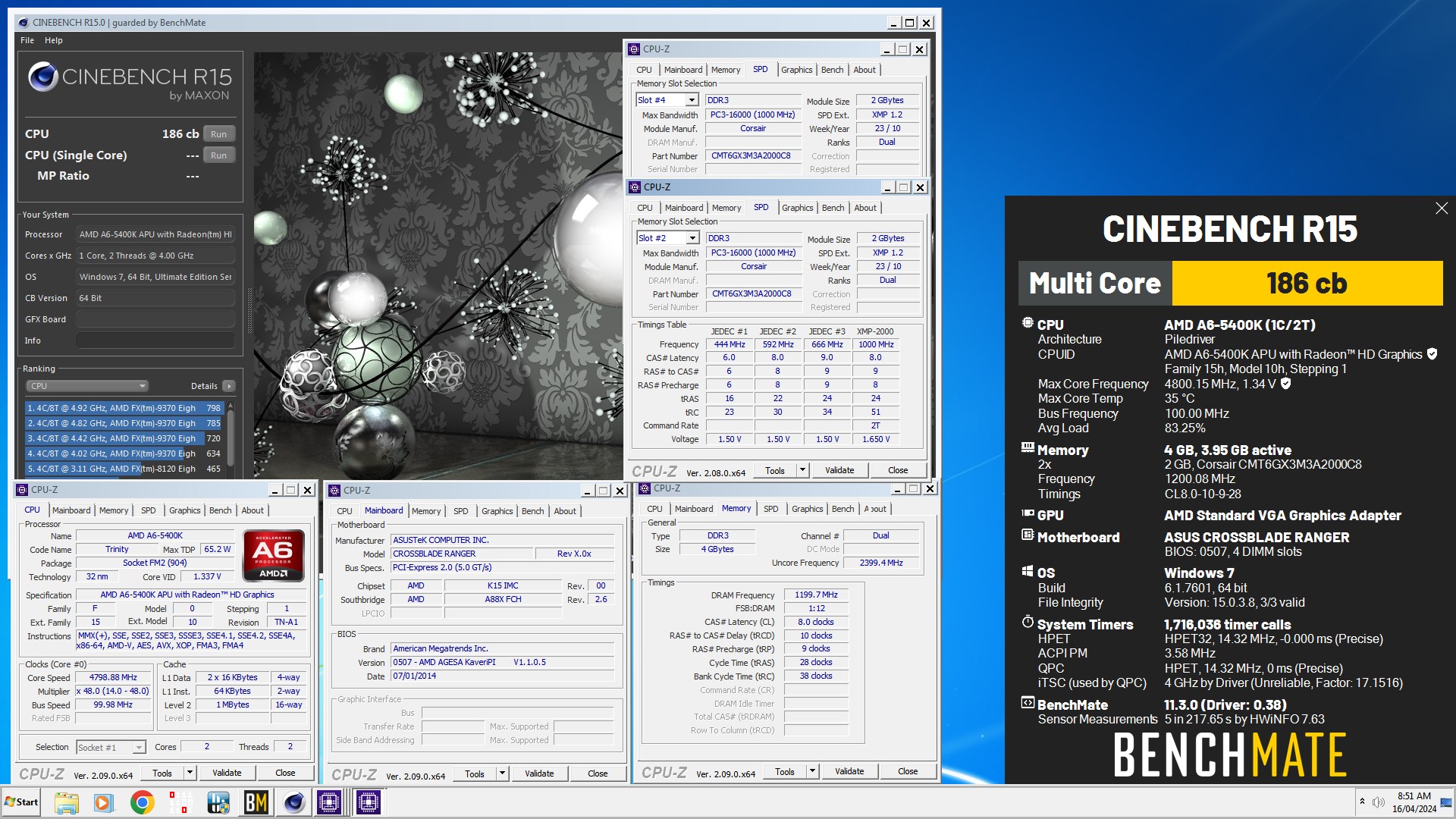Image resolution: width=1456 pixels, height=819 pixels.
Task: Click the BenchMate version row icon
Action: coord(1028,702)
